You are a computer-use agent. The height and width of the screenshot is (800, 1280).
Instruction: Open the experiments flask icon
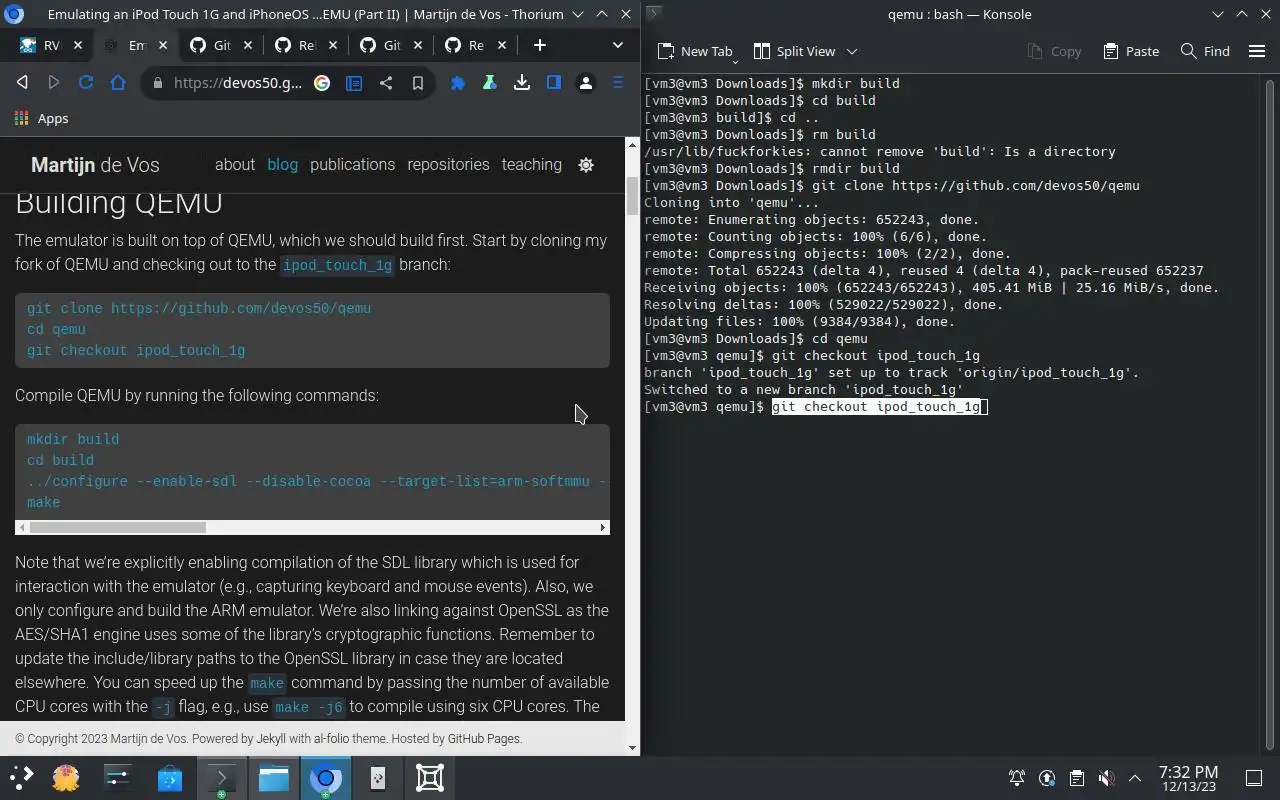[x=490, y=83]
